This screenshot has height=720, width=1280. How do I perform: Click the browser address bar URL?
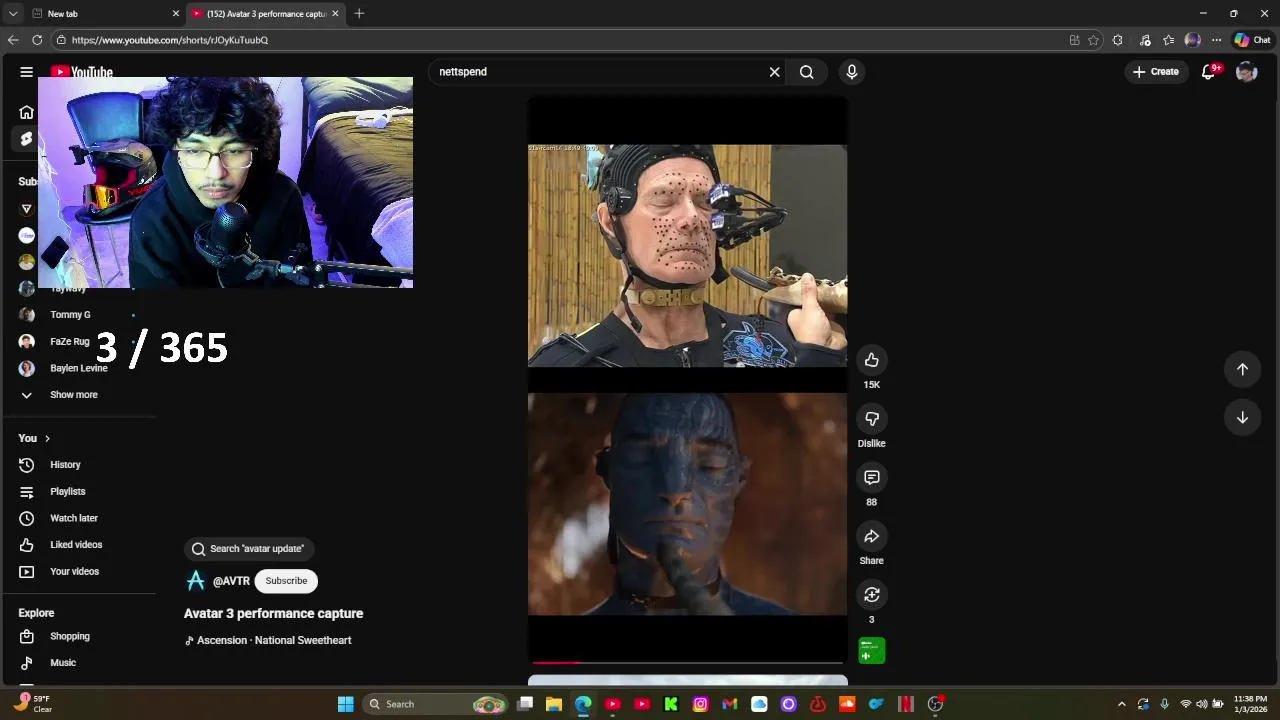point(170,40)
